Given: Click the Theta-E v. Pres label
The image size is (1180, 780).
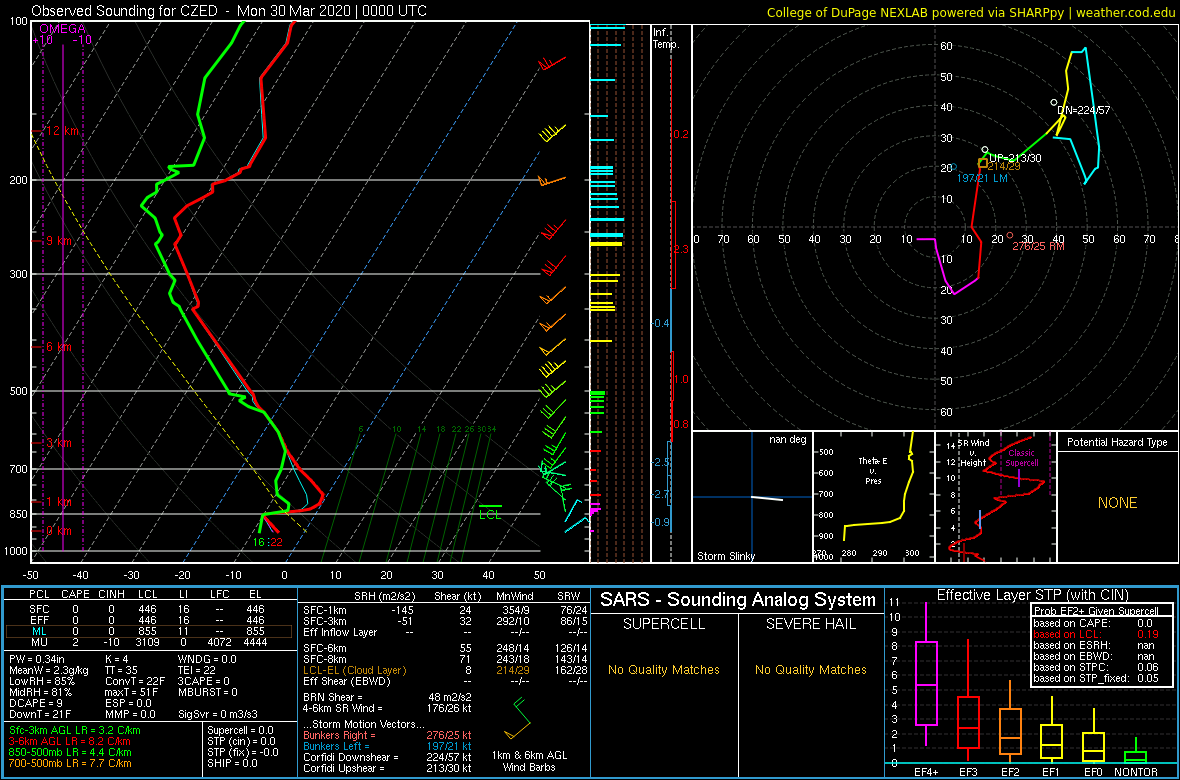Looking at the screenshot, I should pos(874,470).
